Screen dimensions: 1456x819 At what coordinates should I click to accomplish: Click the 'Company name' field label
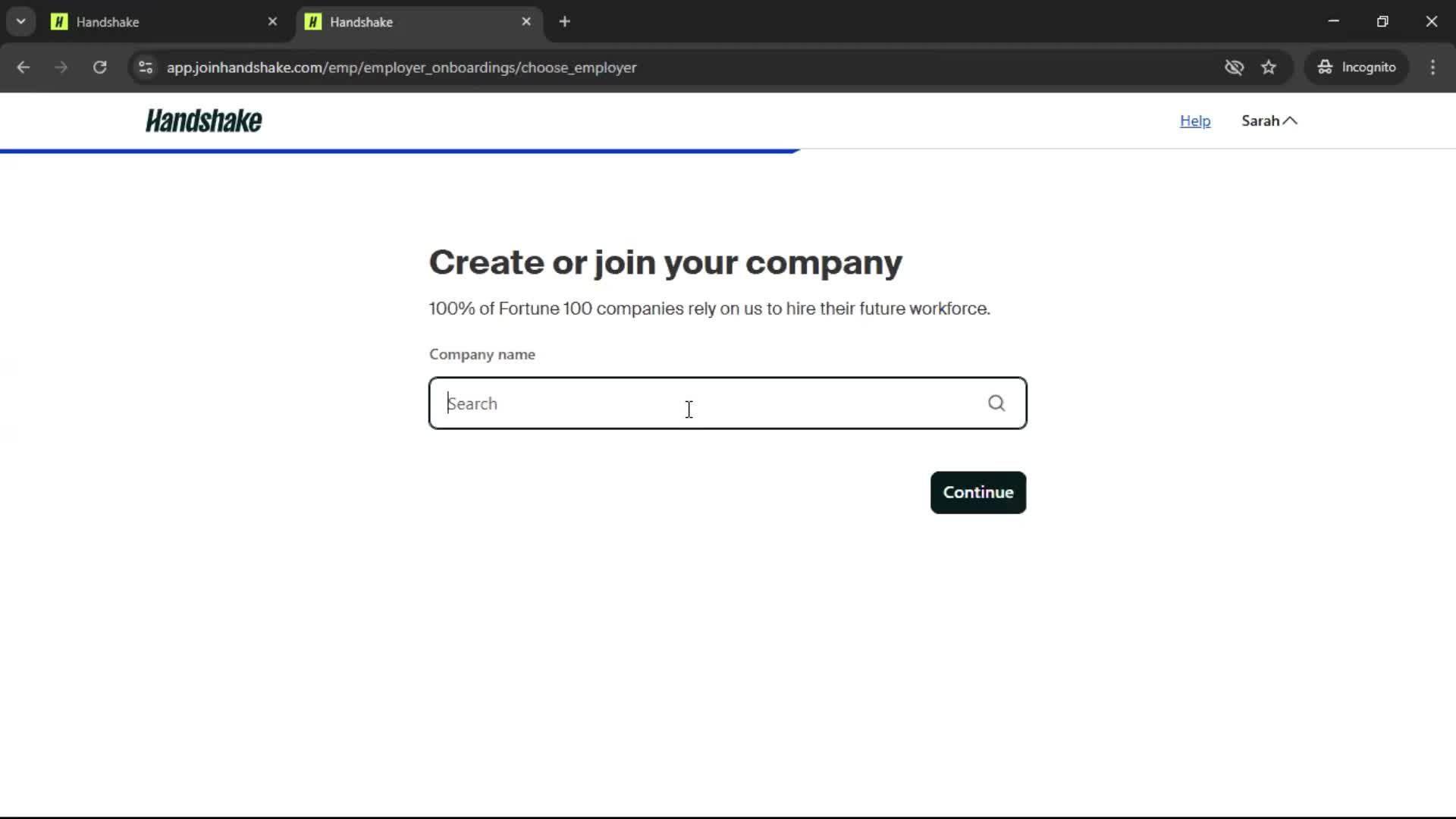[482, 354]
